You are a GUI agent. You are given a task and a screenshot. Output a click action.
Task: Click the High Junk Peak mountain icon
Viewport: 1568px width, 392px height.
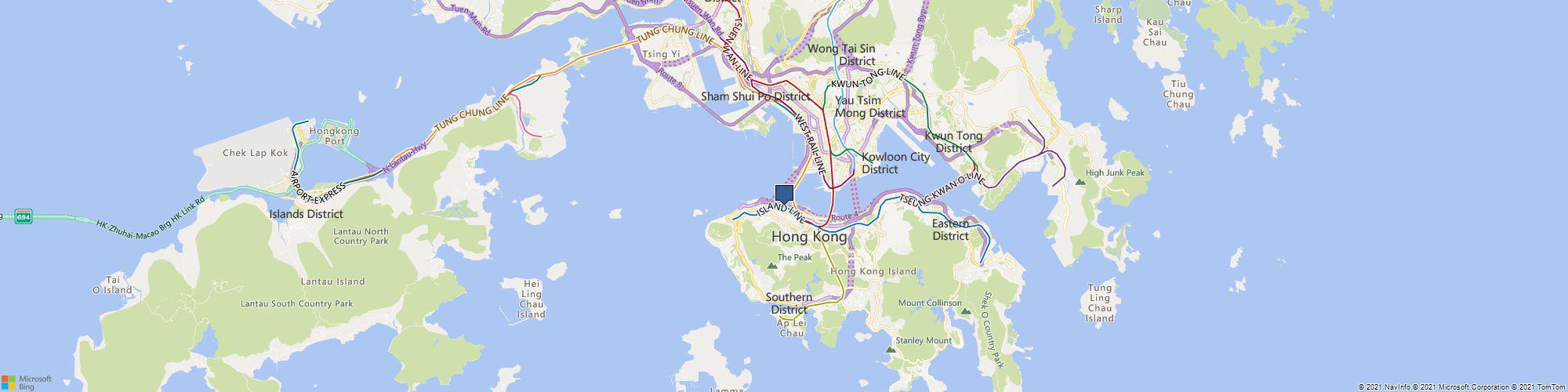(1080, 182)
